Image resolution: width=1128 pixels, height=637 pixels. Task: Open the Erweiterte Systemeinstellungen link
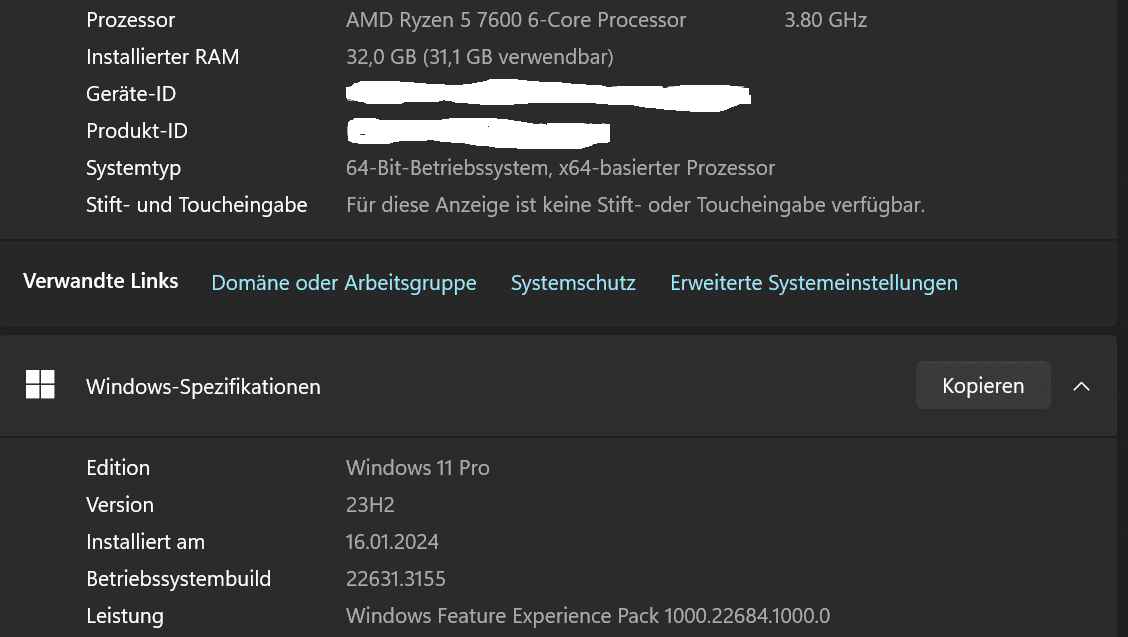pyautogui.click(x=814, y=283)
